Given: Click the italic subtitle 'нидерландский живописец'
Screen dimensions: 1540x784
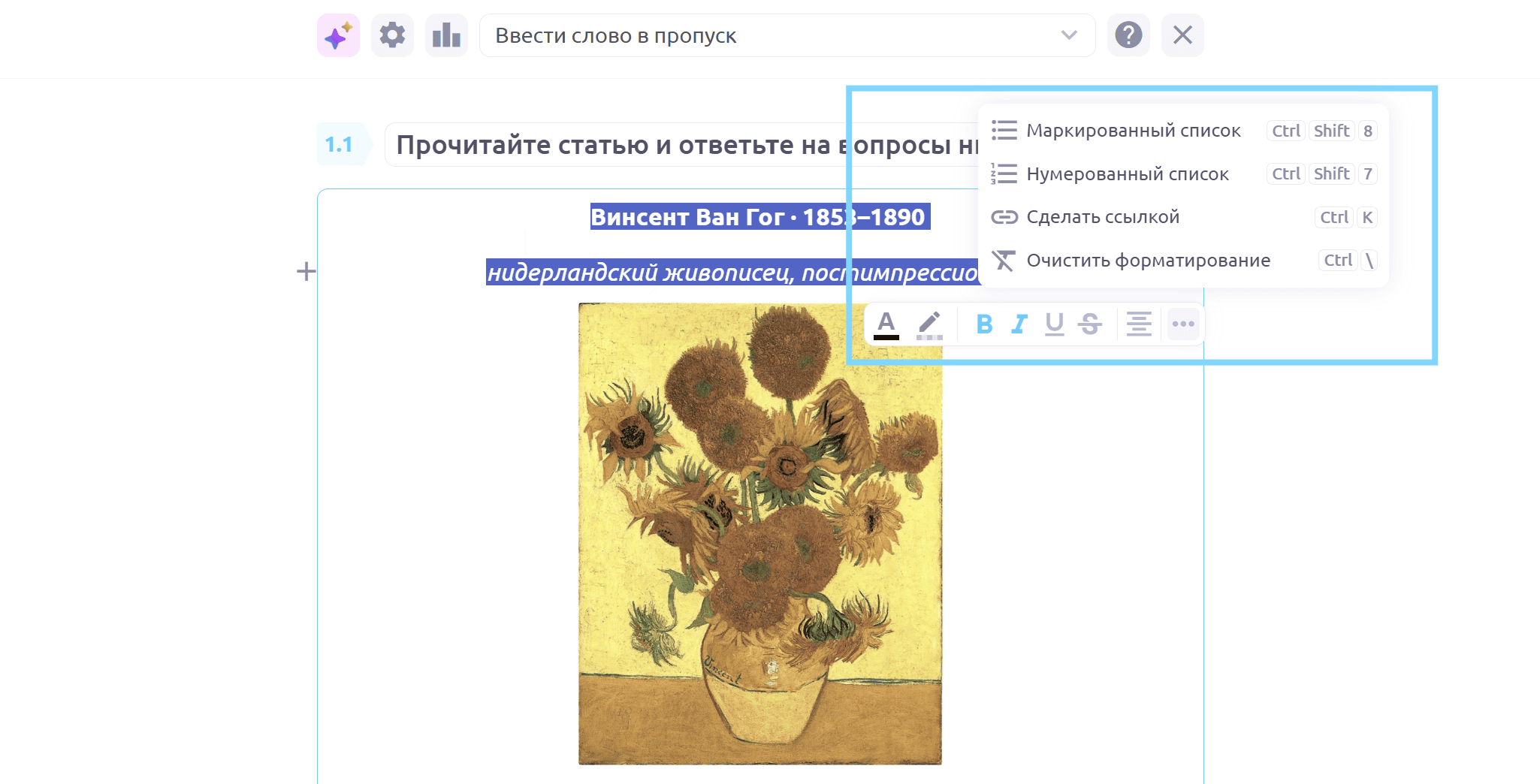Looking at the screenshot, I should point(639,273).
